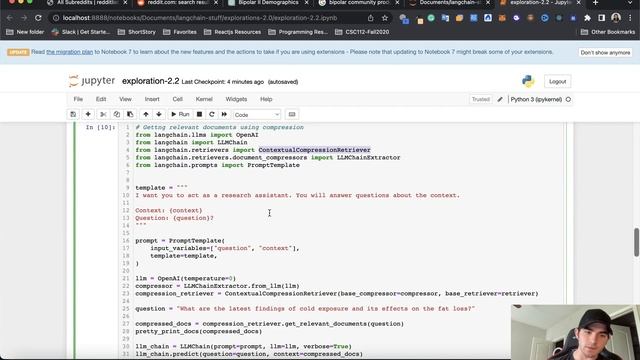Click the Python 3 (ipykernel) kernel name
The image size is (640, 360).
[536, 100]
